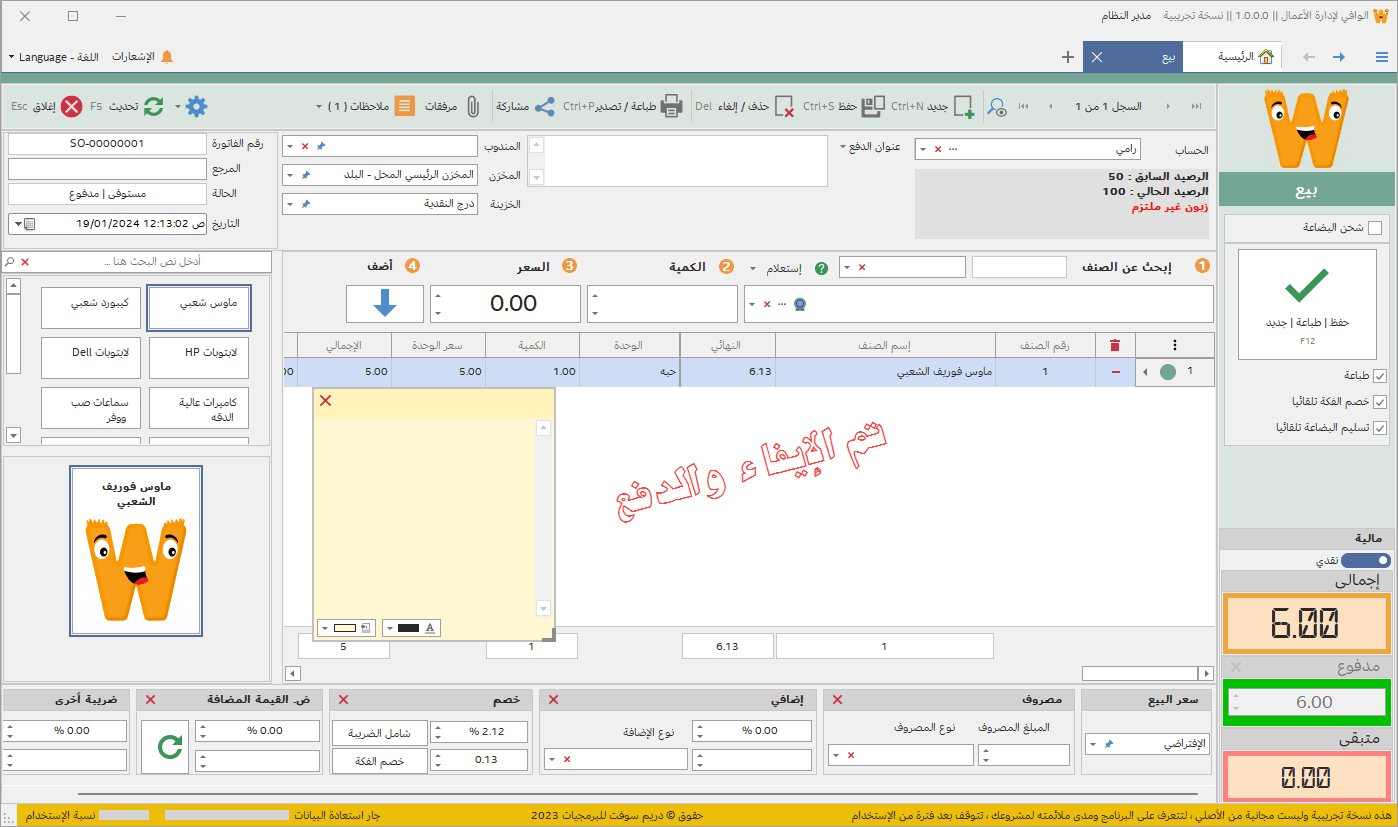Click the green help question mark icon
This screenshot has width=1398, height=827.
pyautogui.click(x=822, y=268)
